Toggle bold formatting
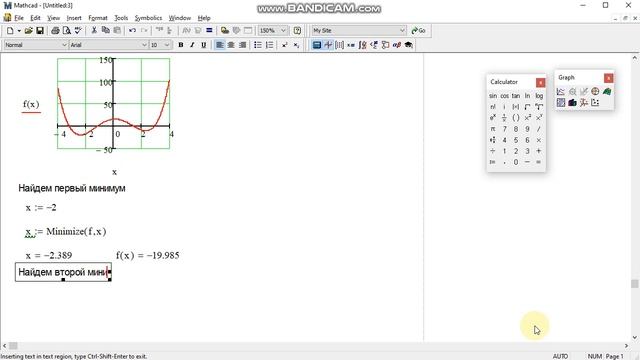The image size is (640, 360). tap(181, 45)
